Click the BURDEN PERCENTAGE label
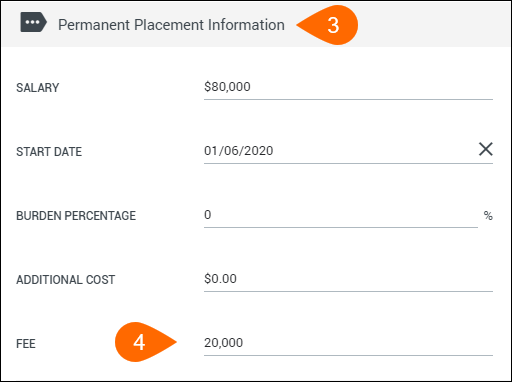This screenshot has height=382, width=512. coord(76,216)
